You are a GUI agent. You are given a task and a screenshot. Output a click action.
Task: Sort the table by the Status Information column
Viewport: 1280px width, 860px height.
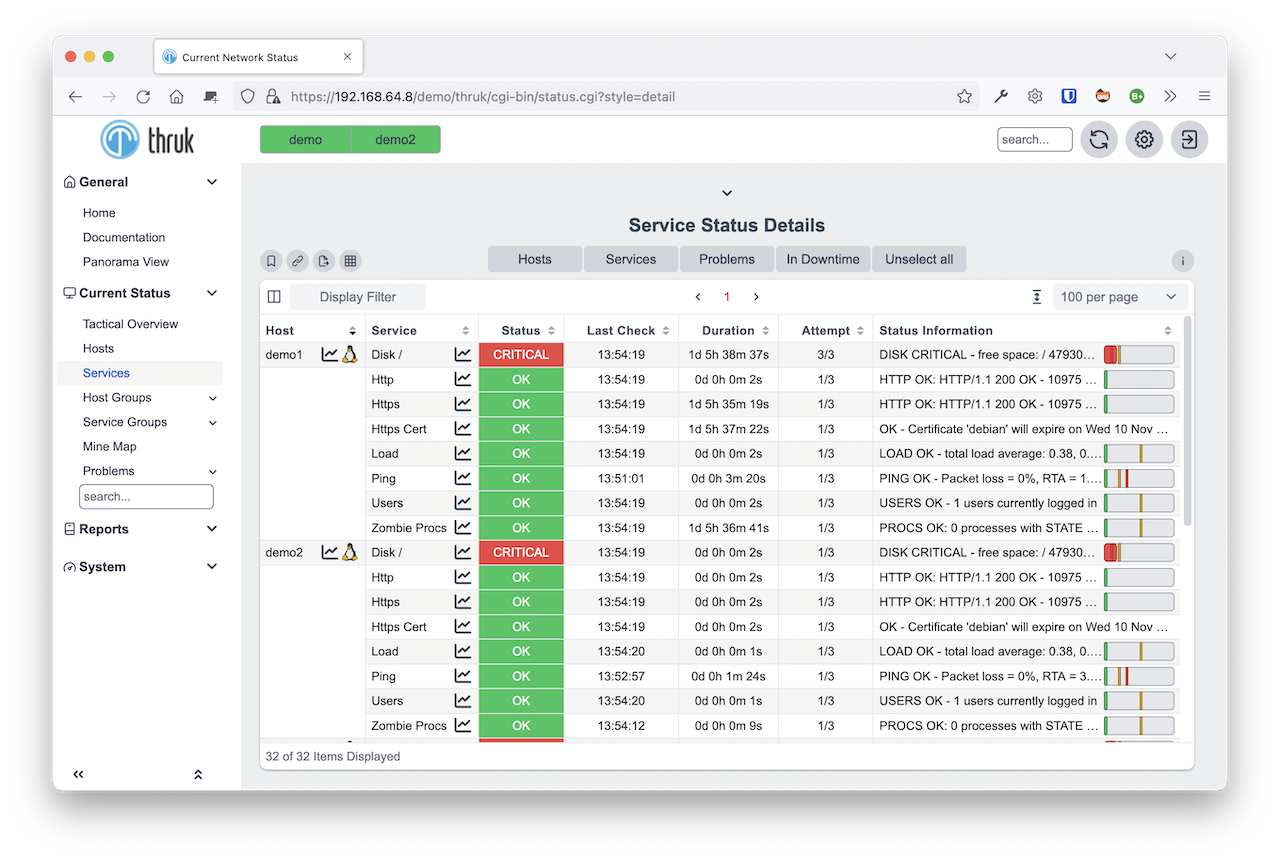click(x=1167, y=331)
